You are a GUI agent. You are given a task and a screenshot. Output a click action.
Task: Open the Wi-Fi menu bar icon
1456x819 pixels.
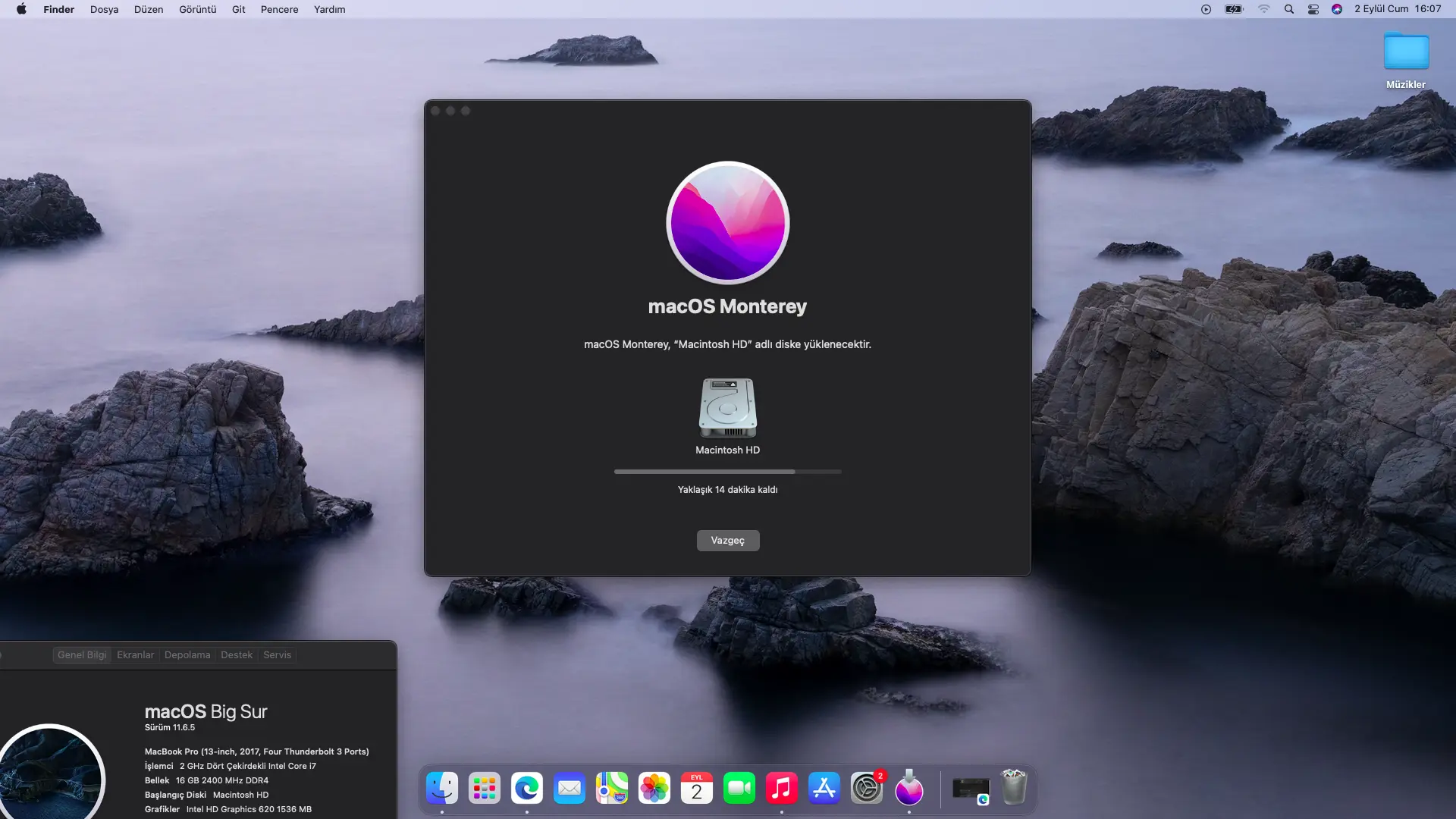point(1263,9)
